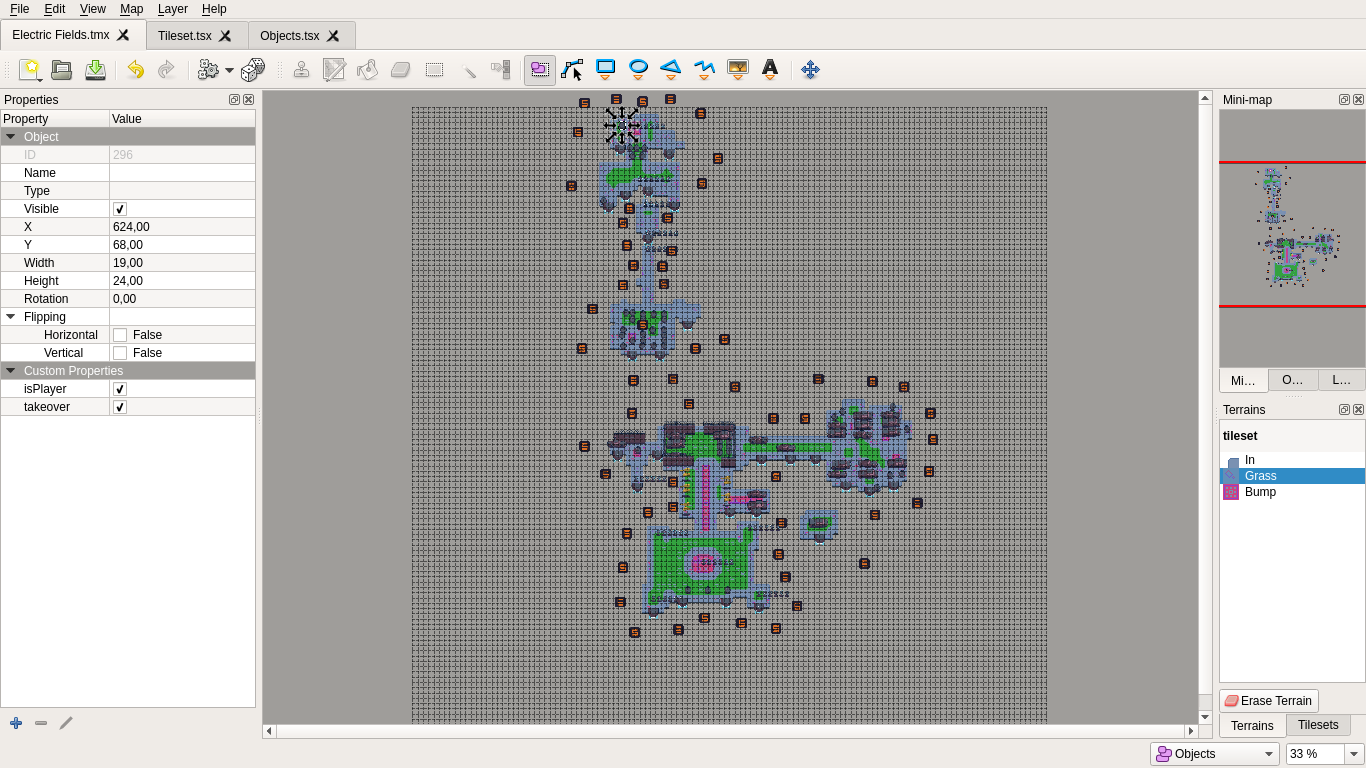Screen dimensions: 1366x768
Task: Open the File menu
Action: (x=19, y=9)
